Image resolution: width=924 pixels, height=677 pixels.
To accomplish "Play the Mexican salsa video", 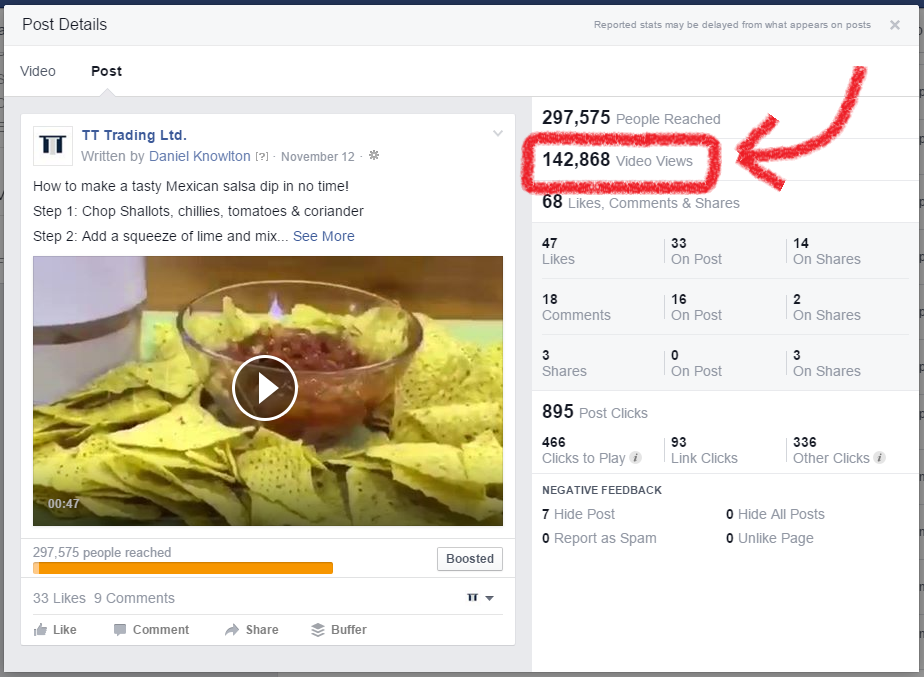I will pyautogui.click(x=265, y=390).
